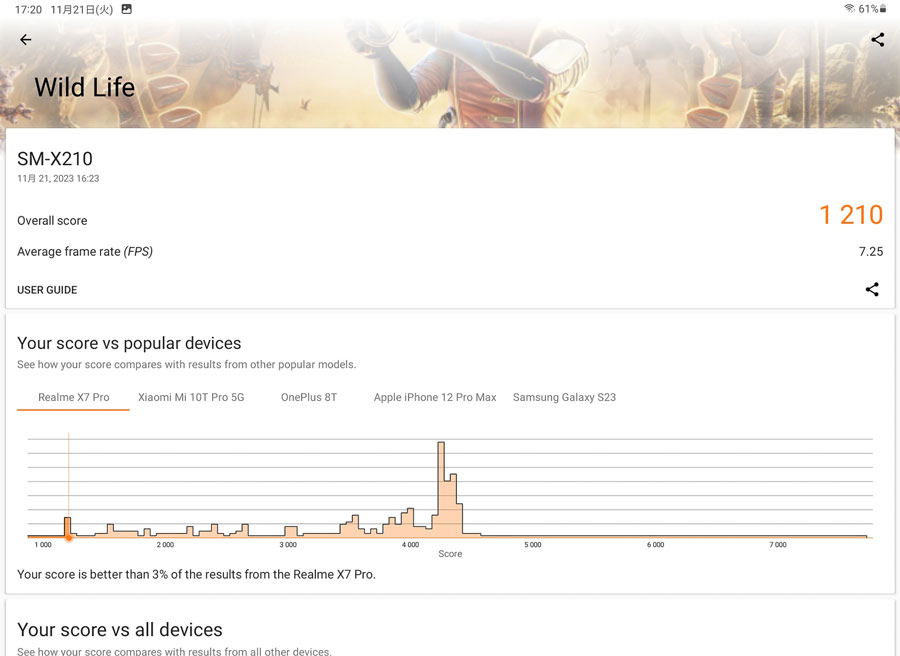Tap the Wi-Fi status icon

point(849,9)
